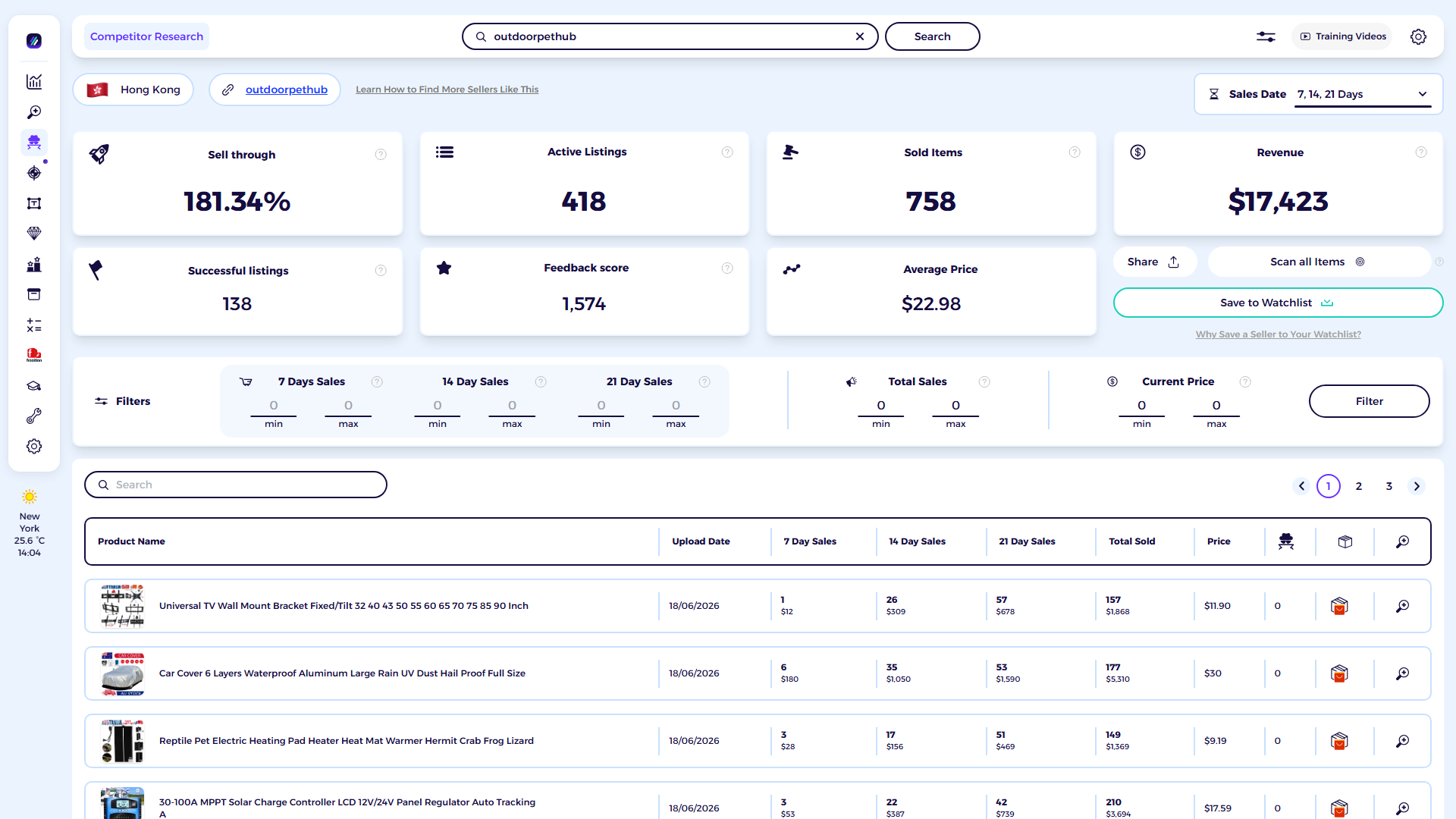Open the city buildings sidebar icon

pos(34,264)
